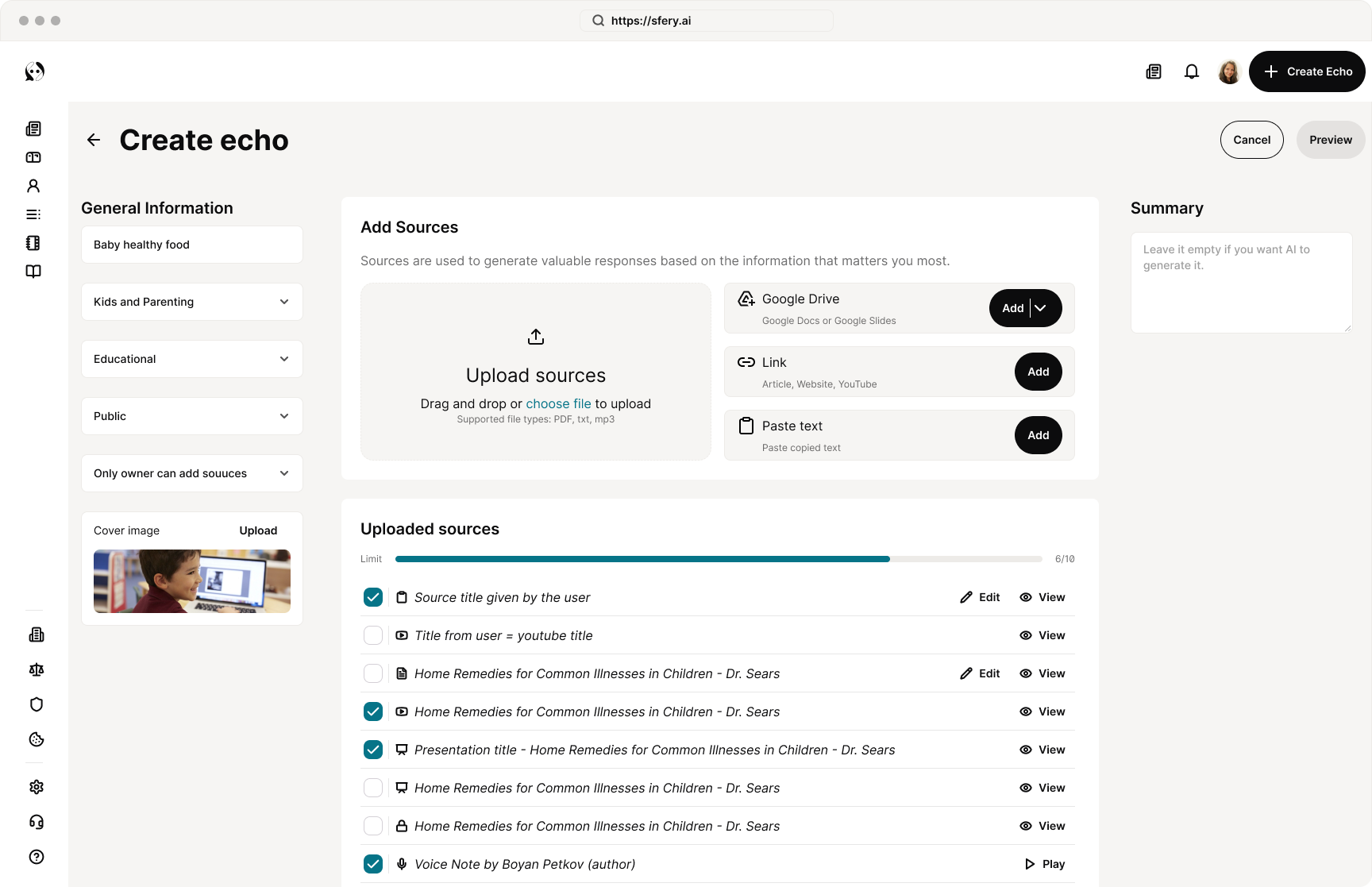
Task: Play the Voice Note source
Action: coord(1045,864)
